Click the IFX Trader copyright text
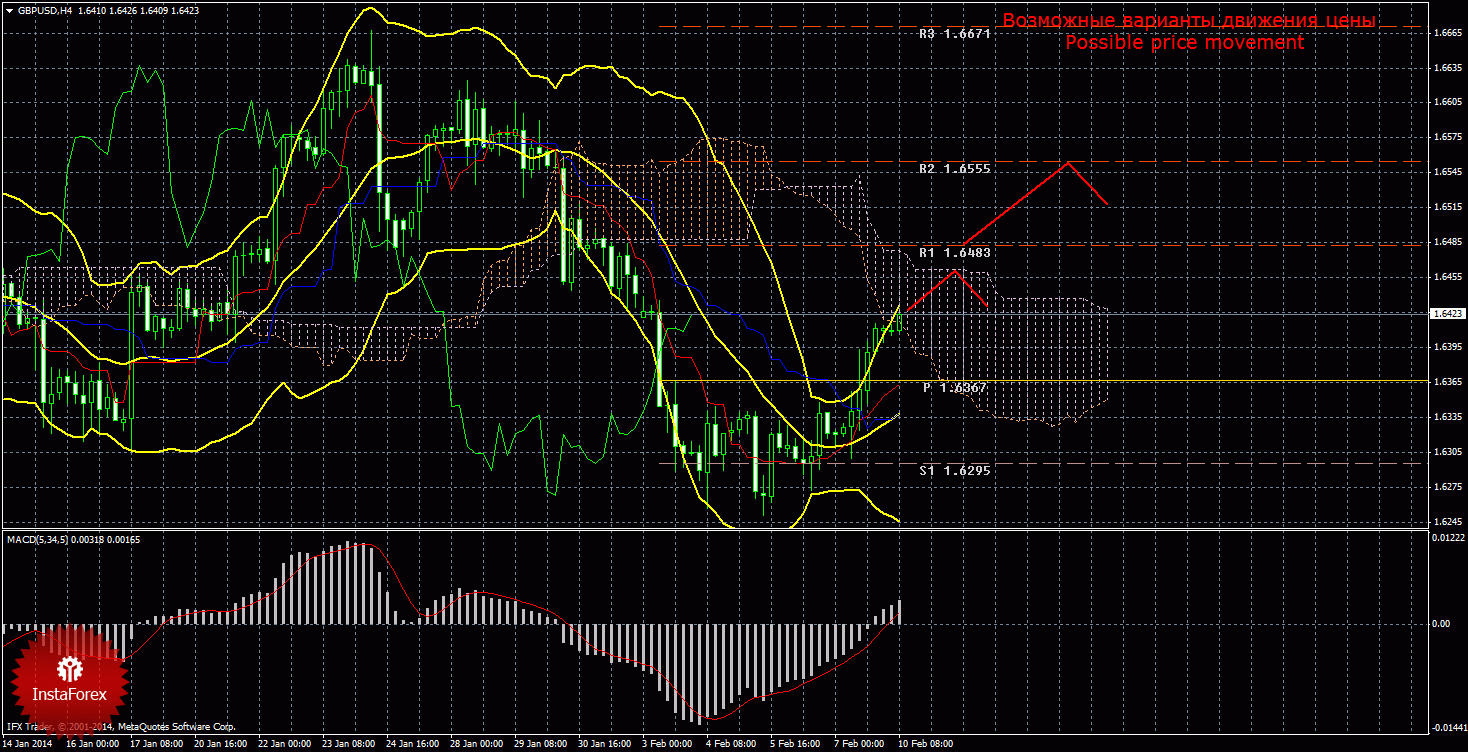 (121, 727)
